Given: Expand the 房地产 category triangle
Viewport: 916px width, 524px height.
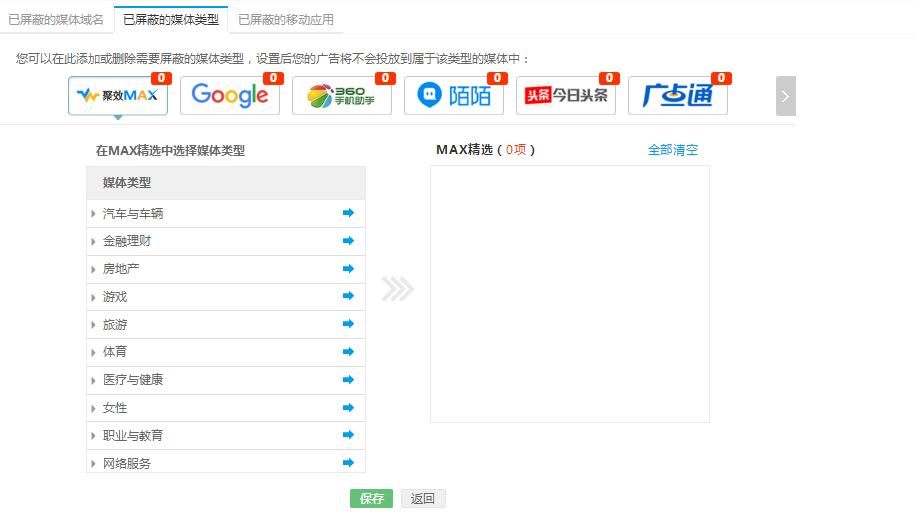Looking at the screenshot, I should [x=93, y=270].
